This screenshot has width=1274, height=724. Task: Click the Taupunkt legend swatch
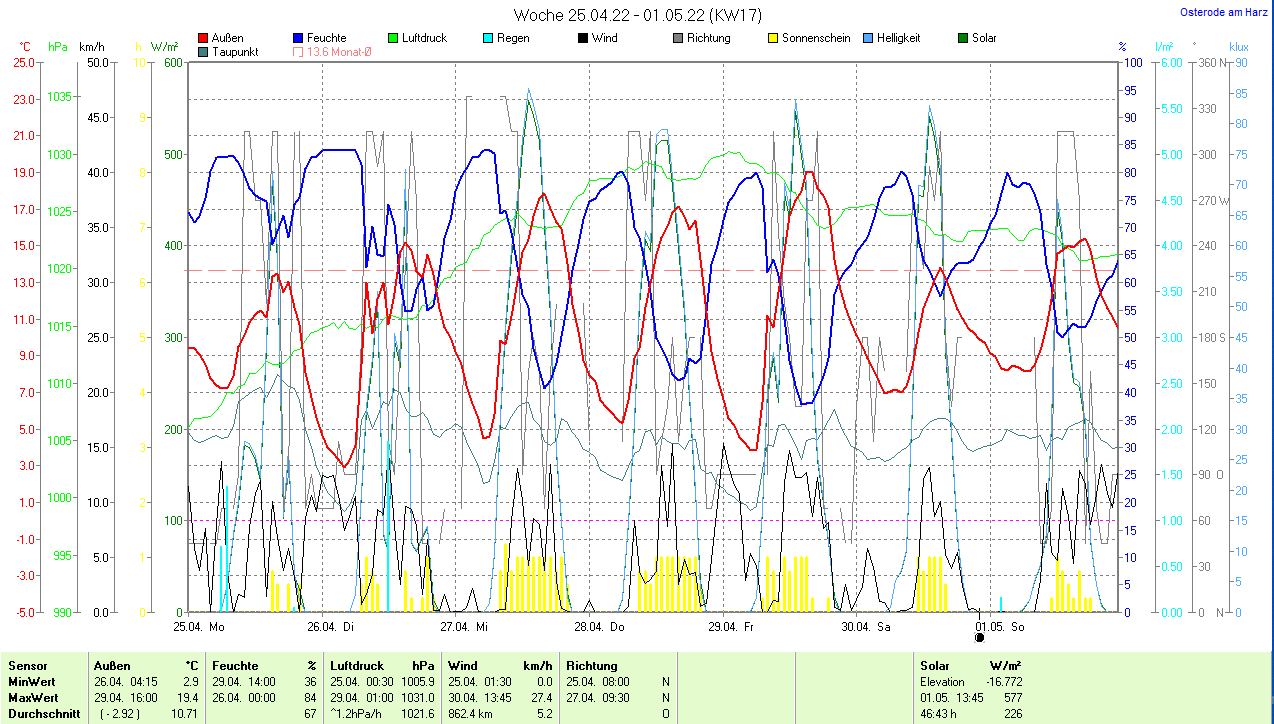click(204, 52)
